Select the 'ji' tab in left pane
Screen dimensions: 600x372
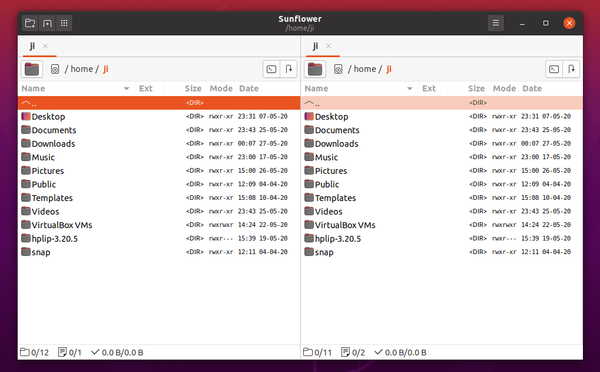pos(32,46)
